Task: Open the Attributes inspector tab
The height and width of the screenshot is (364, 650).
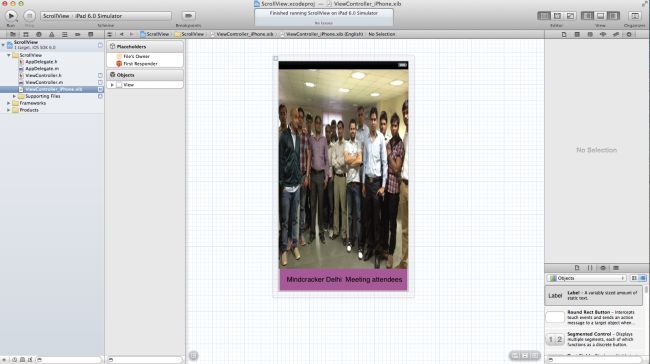Action: click(x=603, y=34)
